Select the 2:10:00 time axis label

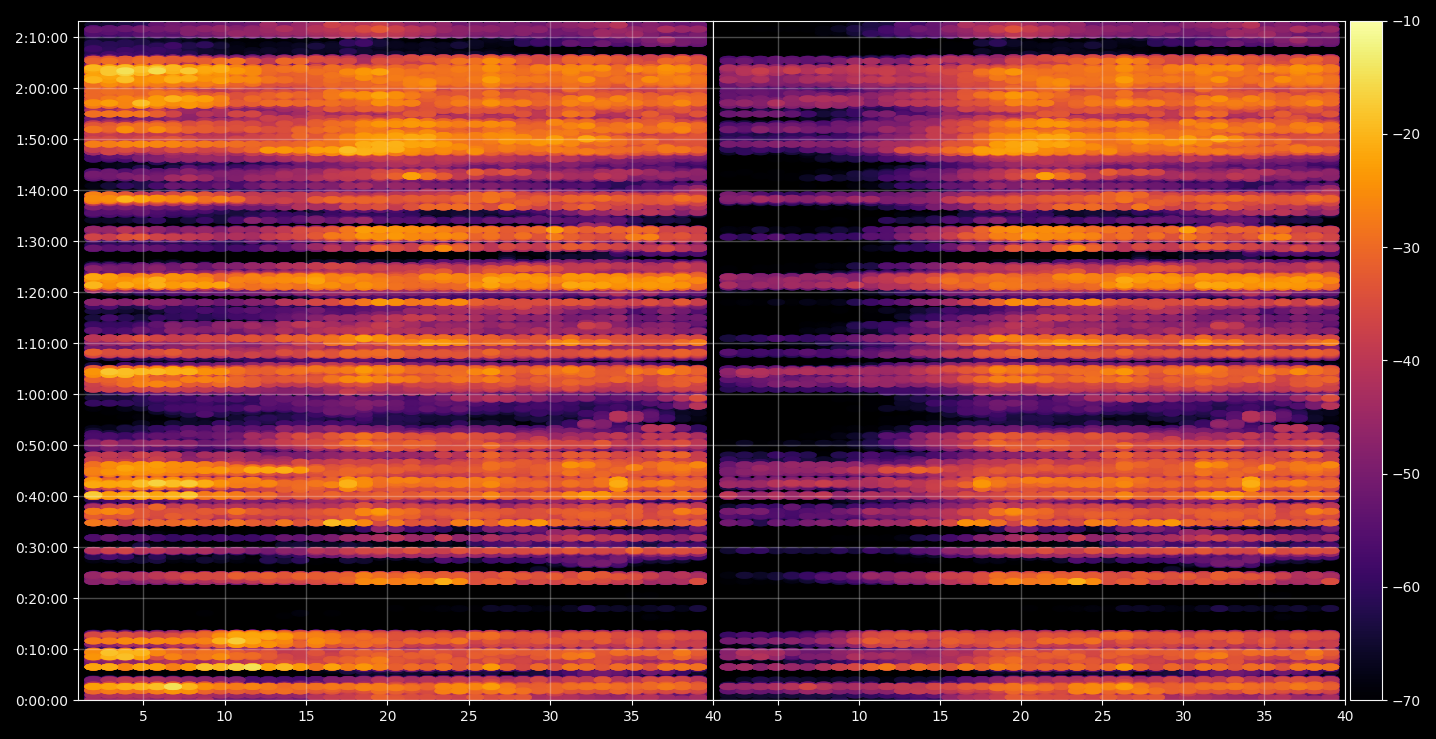(42, 37)
